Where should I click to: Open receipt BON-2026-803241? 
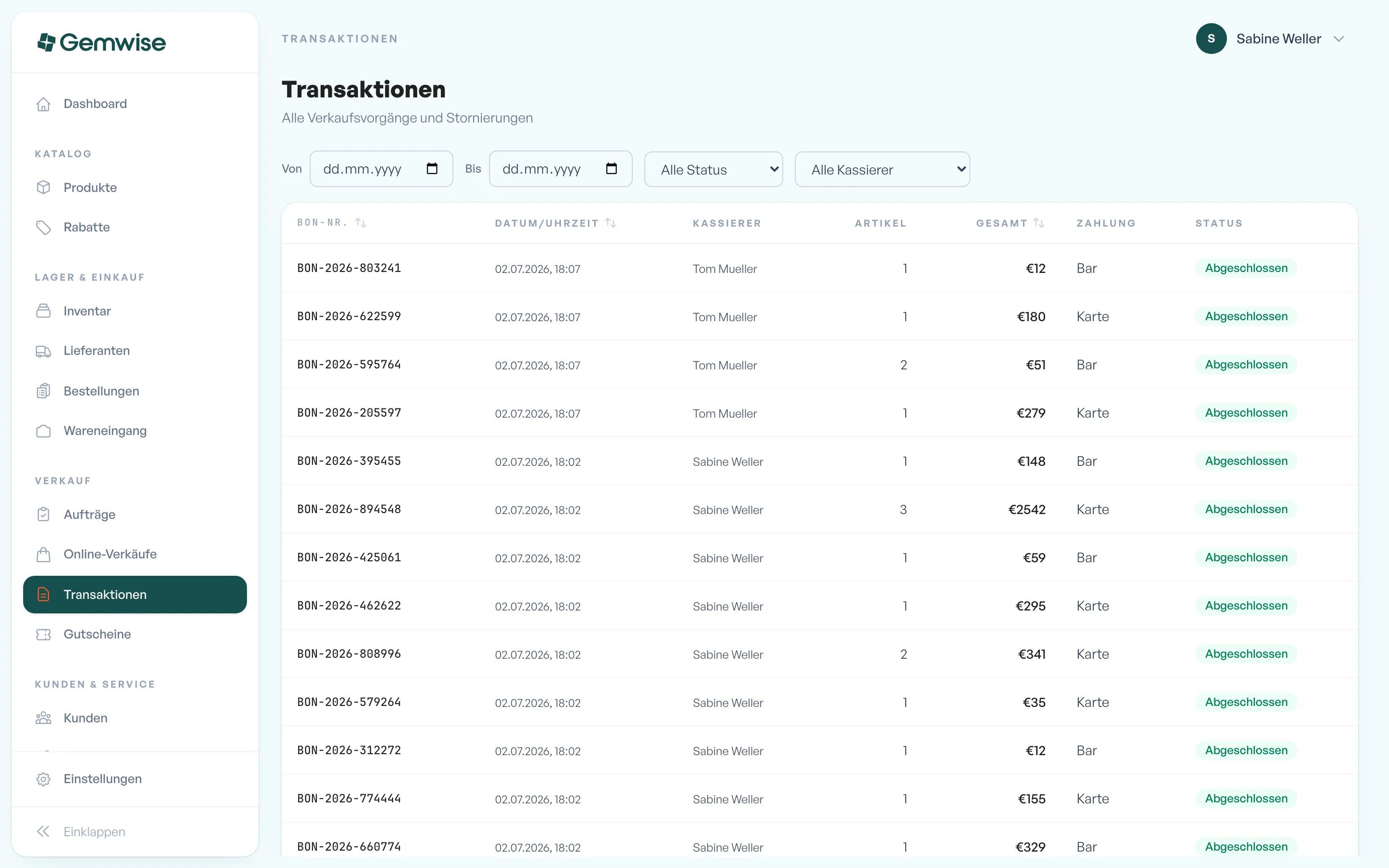coord(349,268)
